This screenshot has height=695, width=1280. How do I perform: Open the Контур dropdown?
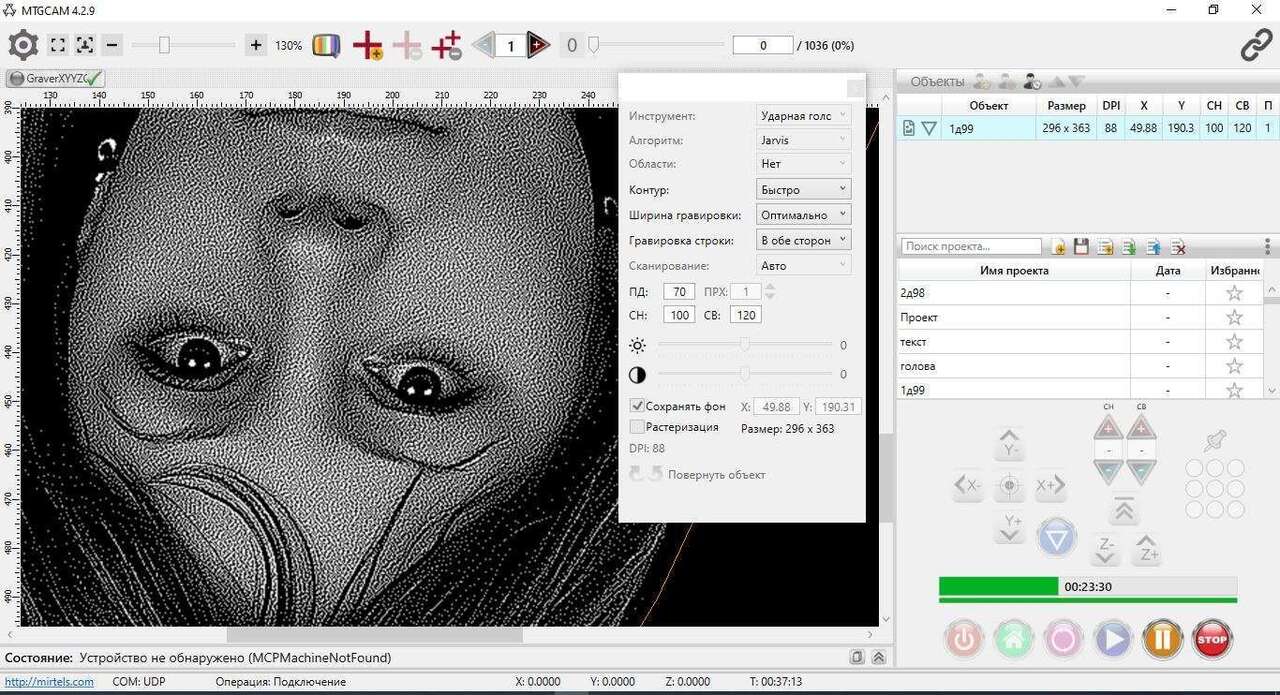pyautogui.click(x=803, y=189)
